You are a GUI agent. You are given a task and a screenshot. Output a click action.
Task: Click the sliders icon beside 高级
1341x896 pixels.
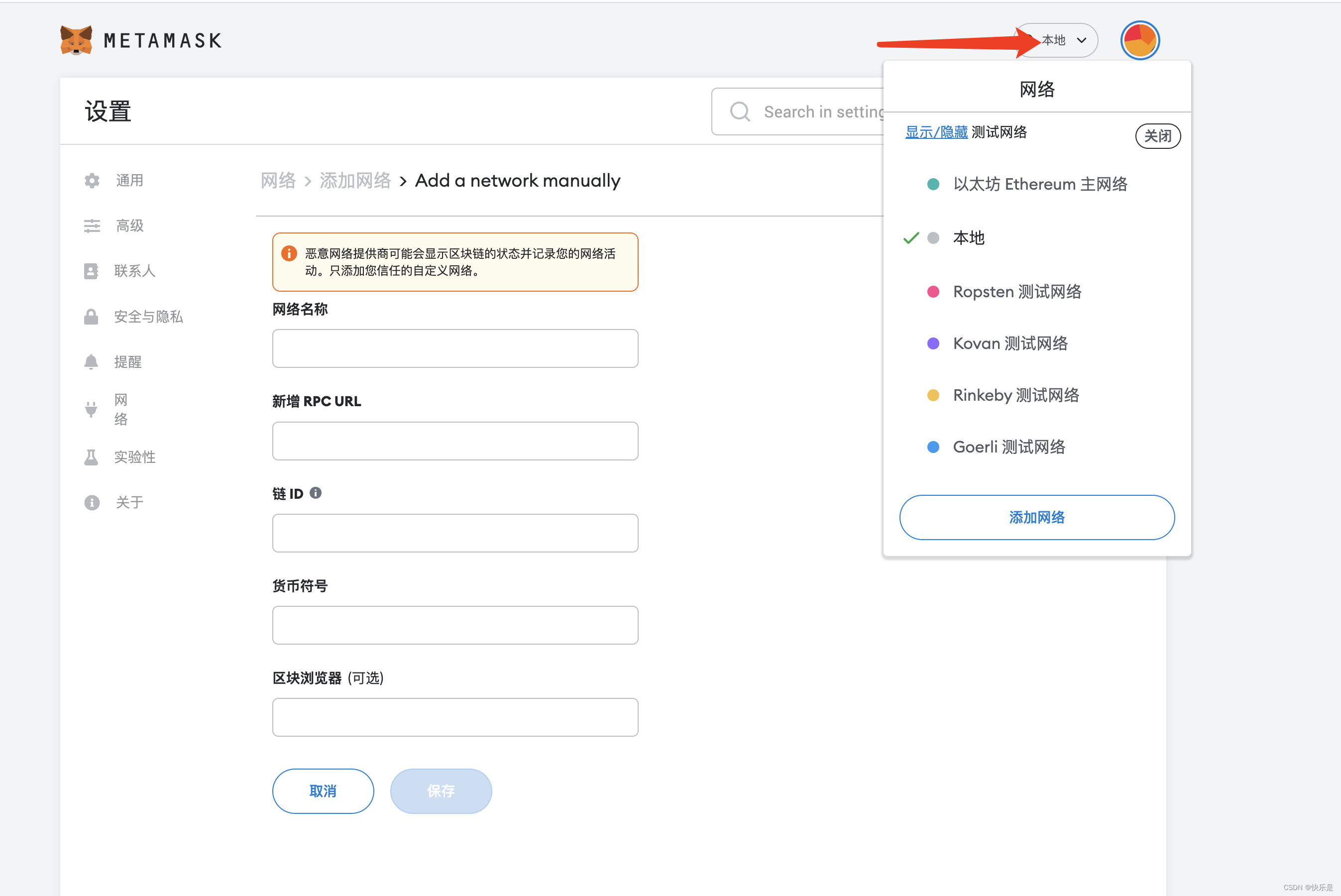92,225
